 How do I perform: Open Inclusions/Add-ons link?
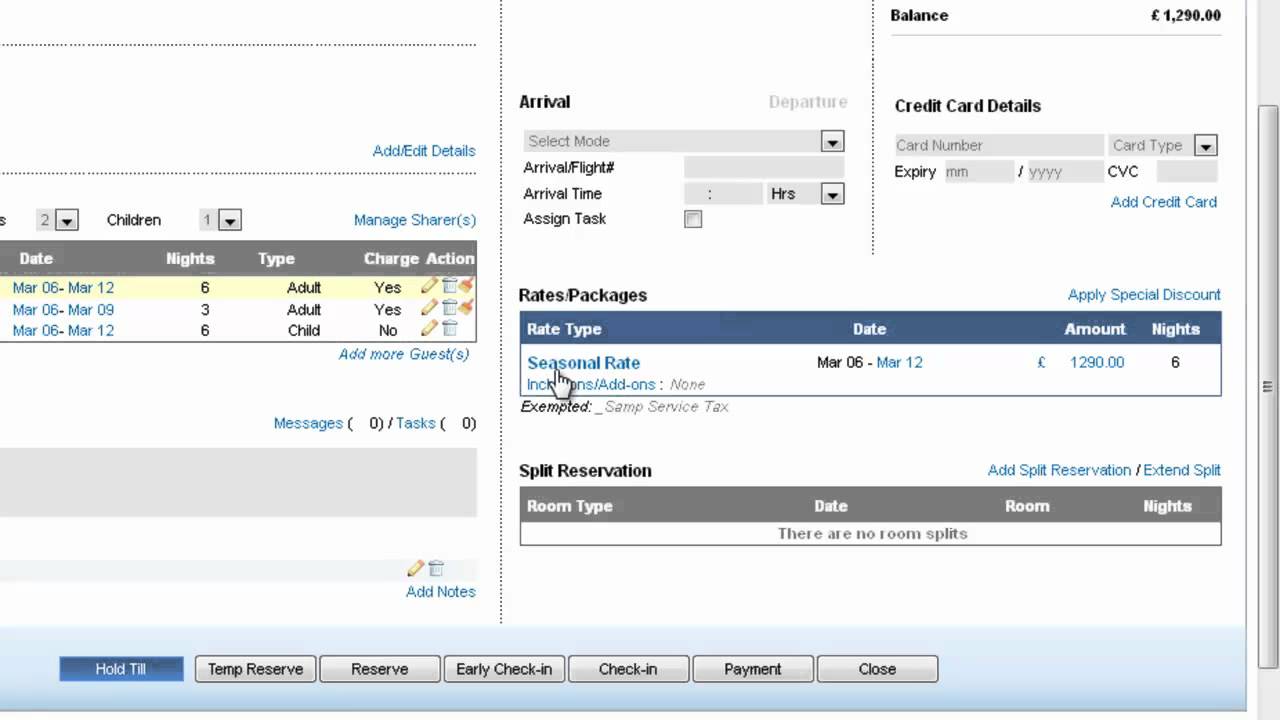tap(591, 385)
